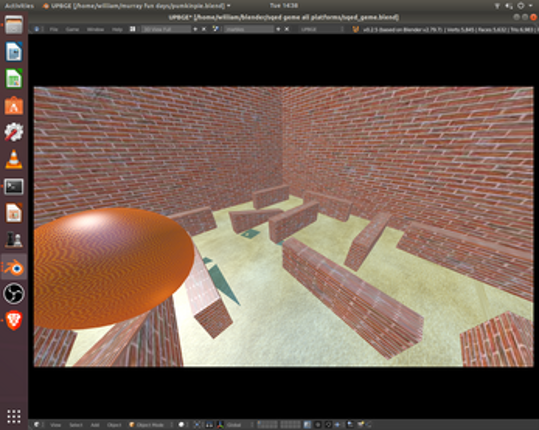
Task: Open the View menu in 3D header
Action: [x=55, y=425]
